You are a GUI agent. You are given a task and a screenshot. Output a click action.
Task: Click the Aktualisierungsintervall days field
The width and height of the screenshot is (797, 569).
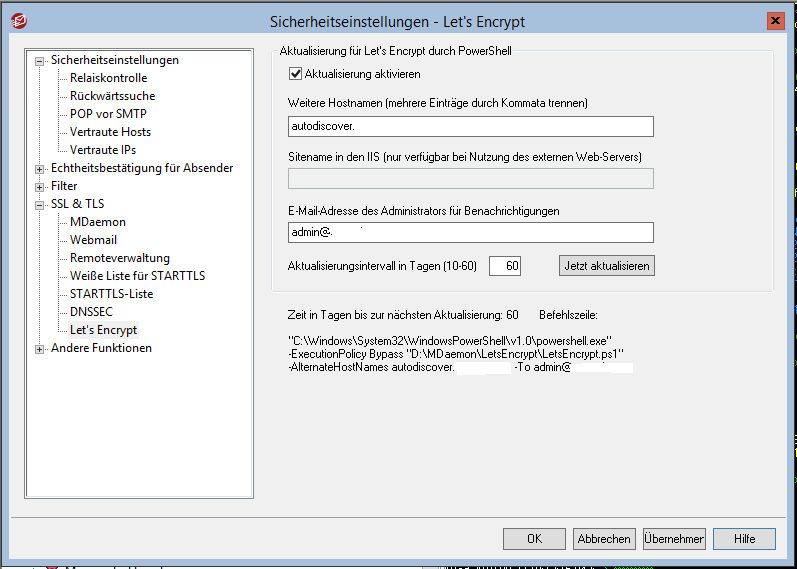pos(505,266)
